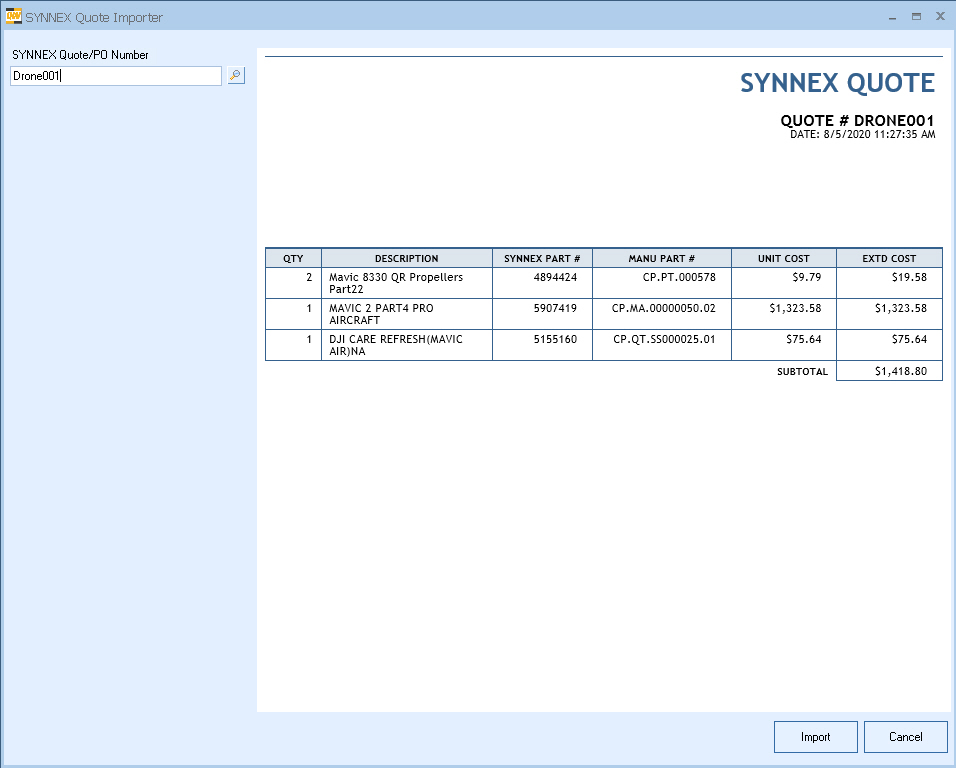
Task: Maximize the Quote Importer window
Action: pos(916,17)
